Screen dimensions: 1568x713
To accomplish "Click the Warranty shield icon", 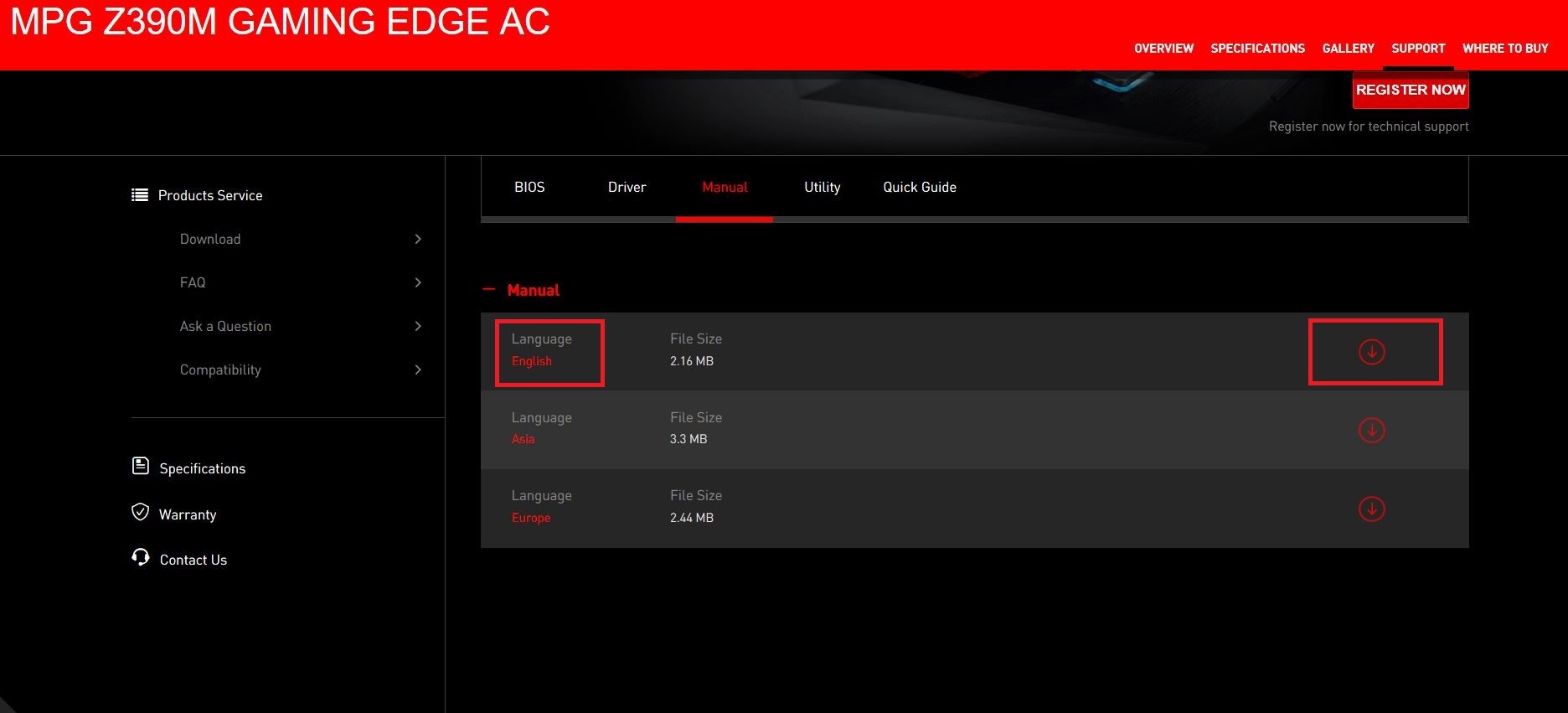I will [141, 512].
